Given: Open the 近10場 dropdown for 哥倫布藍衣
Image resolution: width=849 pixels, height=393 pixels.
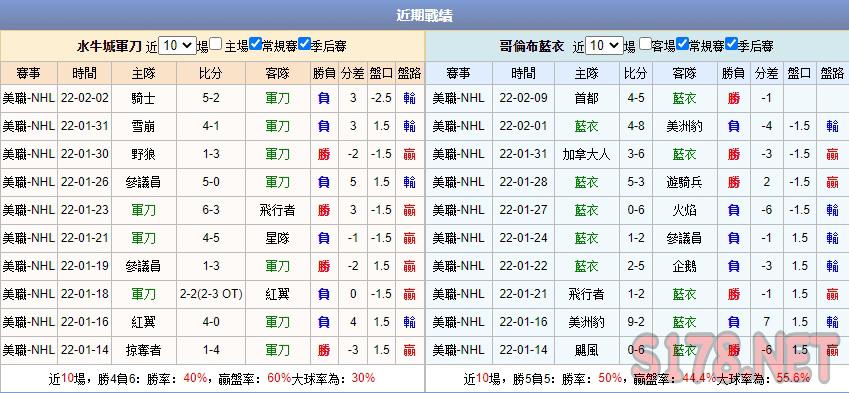Looking at the screenshot, I should [604, 45].
